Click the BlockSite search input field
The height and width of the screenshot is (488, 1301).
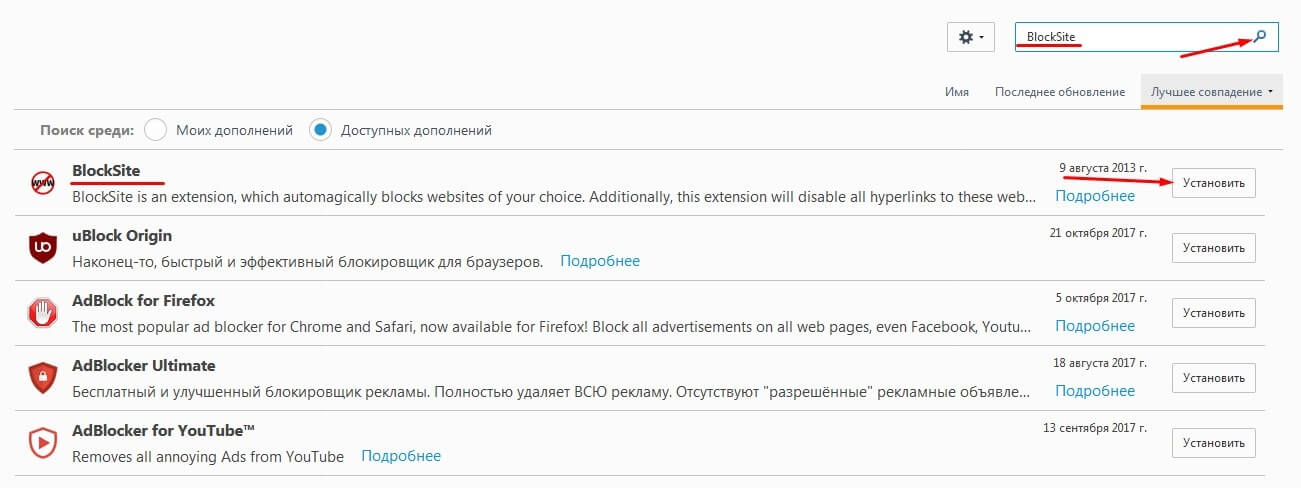click(x=1130, y=37)
